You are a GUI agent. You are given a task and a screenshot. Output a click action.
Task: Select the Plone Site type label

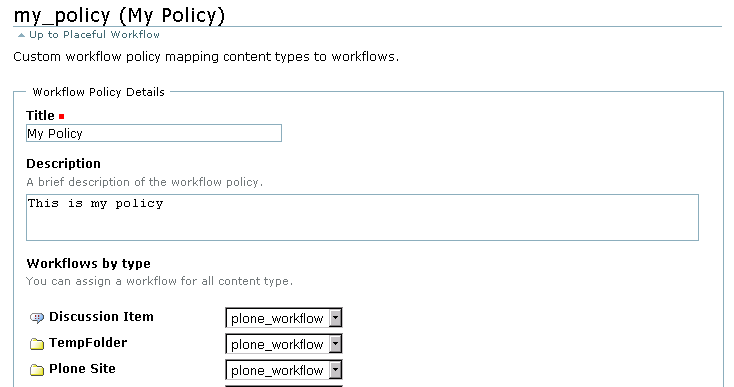click(x=82, y=369)
